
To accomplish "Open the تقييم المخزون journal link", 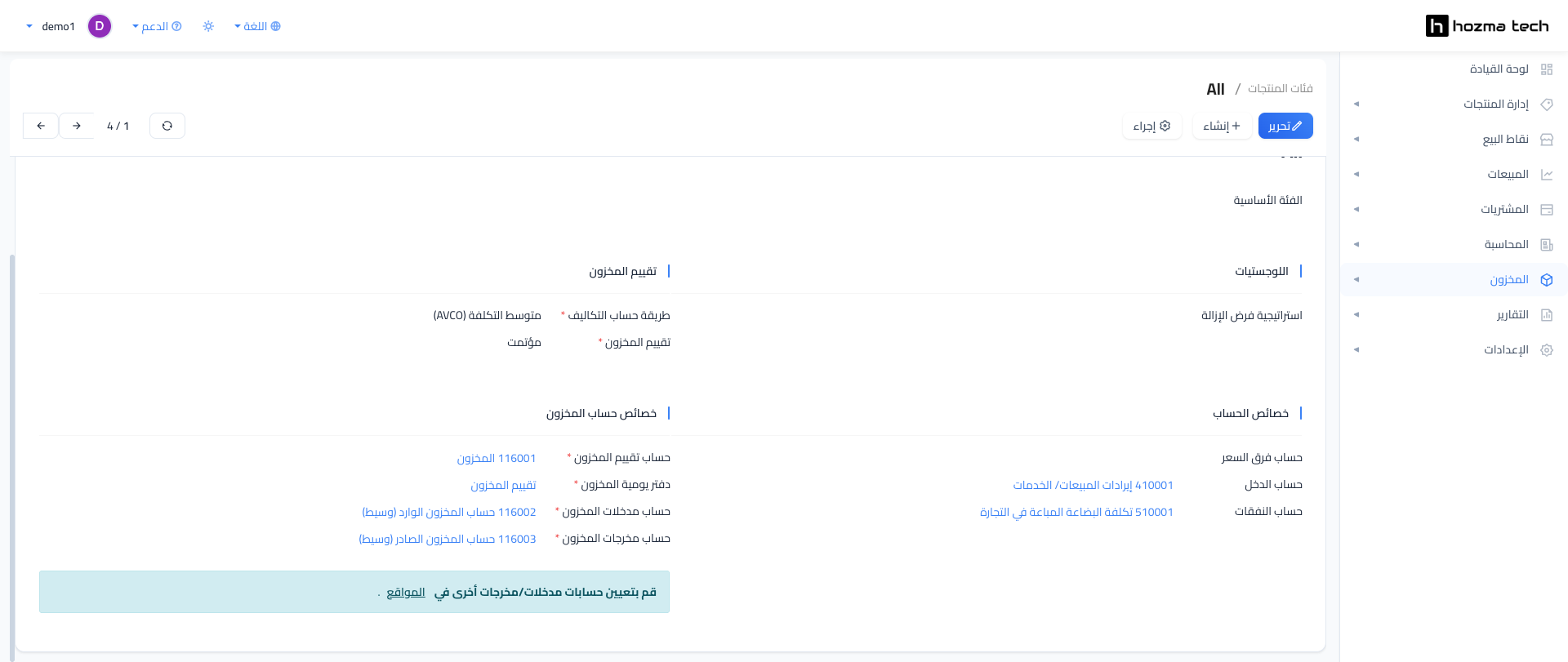I will [x=503, y=485].
